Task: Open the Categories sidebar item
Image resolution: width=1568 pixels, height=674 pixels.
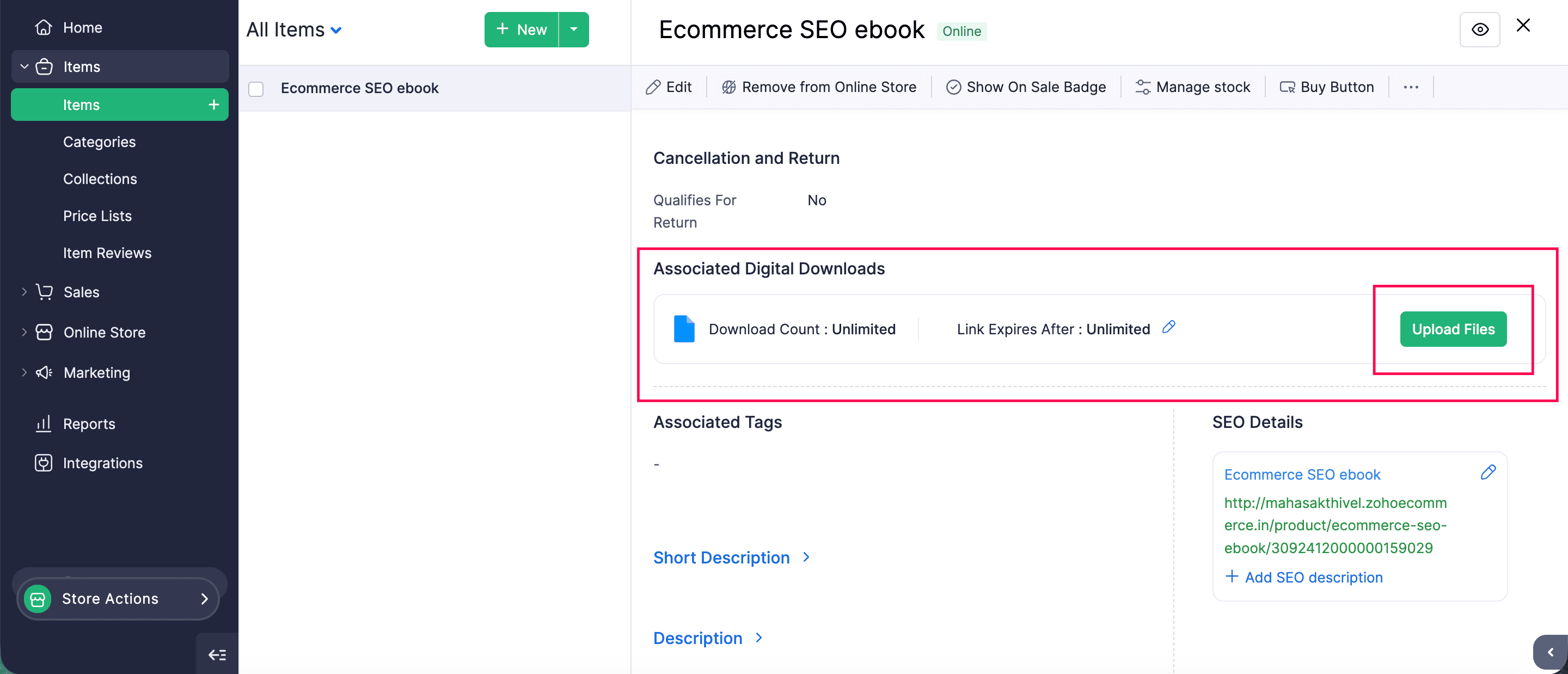Action: point(99,142)
